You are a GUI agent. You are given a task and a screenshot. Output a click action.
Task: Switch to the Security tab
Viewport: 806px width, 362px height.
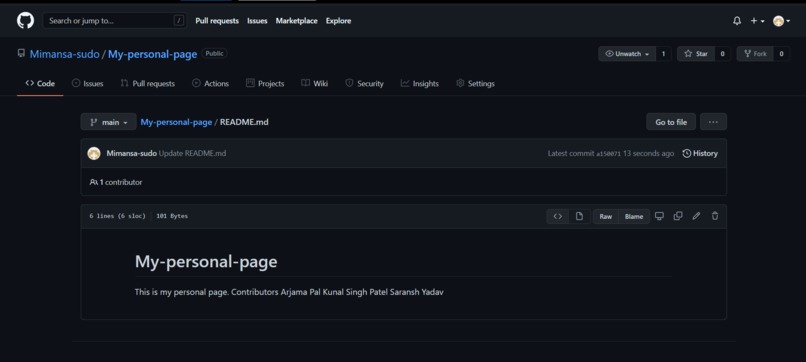364,83
